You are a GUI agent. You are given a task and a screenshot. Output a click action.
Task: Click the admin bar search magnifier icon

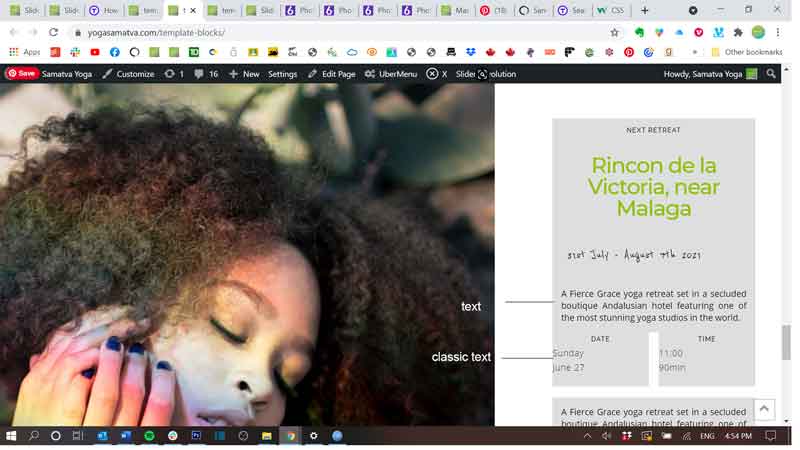coord(771,74)
